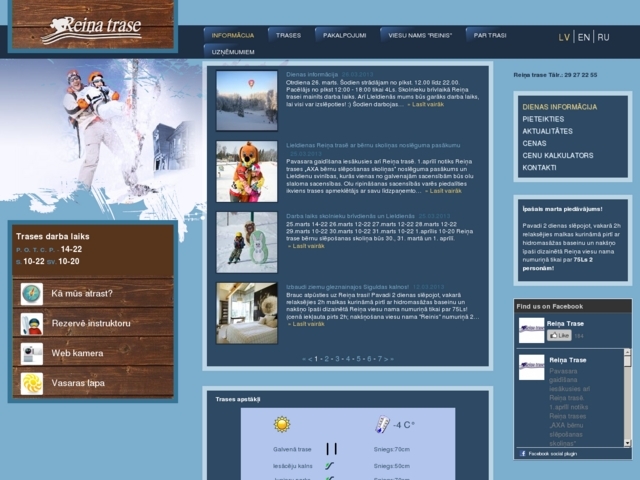Viewport: 640px width, 480px height.
Task: Click the hot air balloon news thumbnail
Action: (x=247, y=100)
